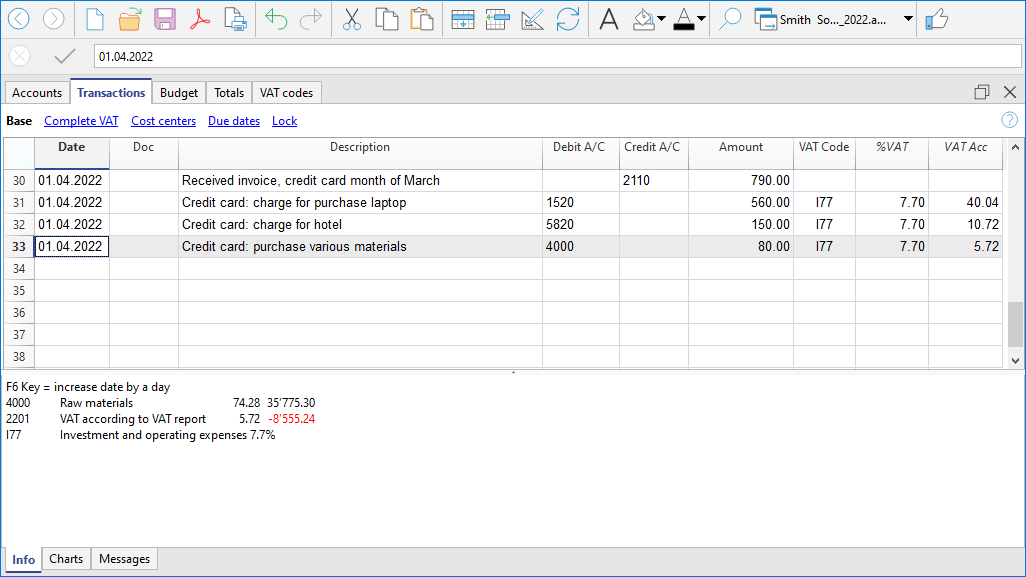Expand the text color dropdown arrow
1026x577 pixels.
[x=701, y=19]
